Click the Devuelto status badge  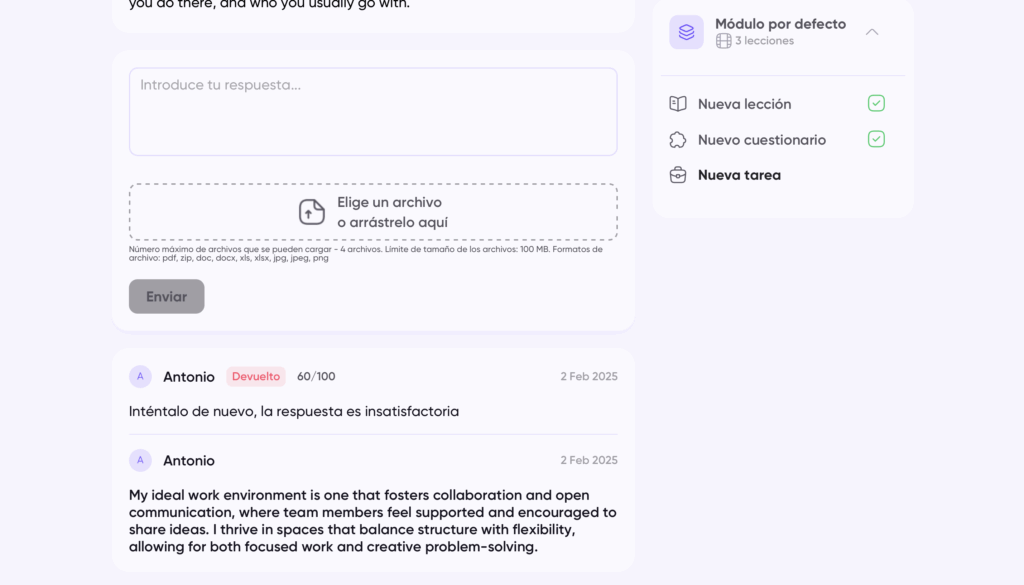256,377
